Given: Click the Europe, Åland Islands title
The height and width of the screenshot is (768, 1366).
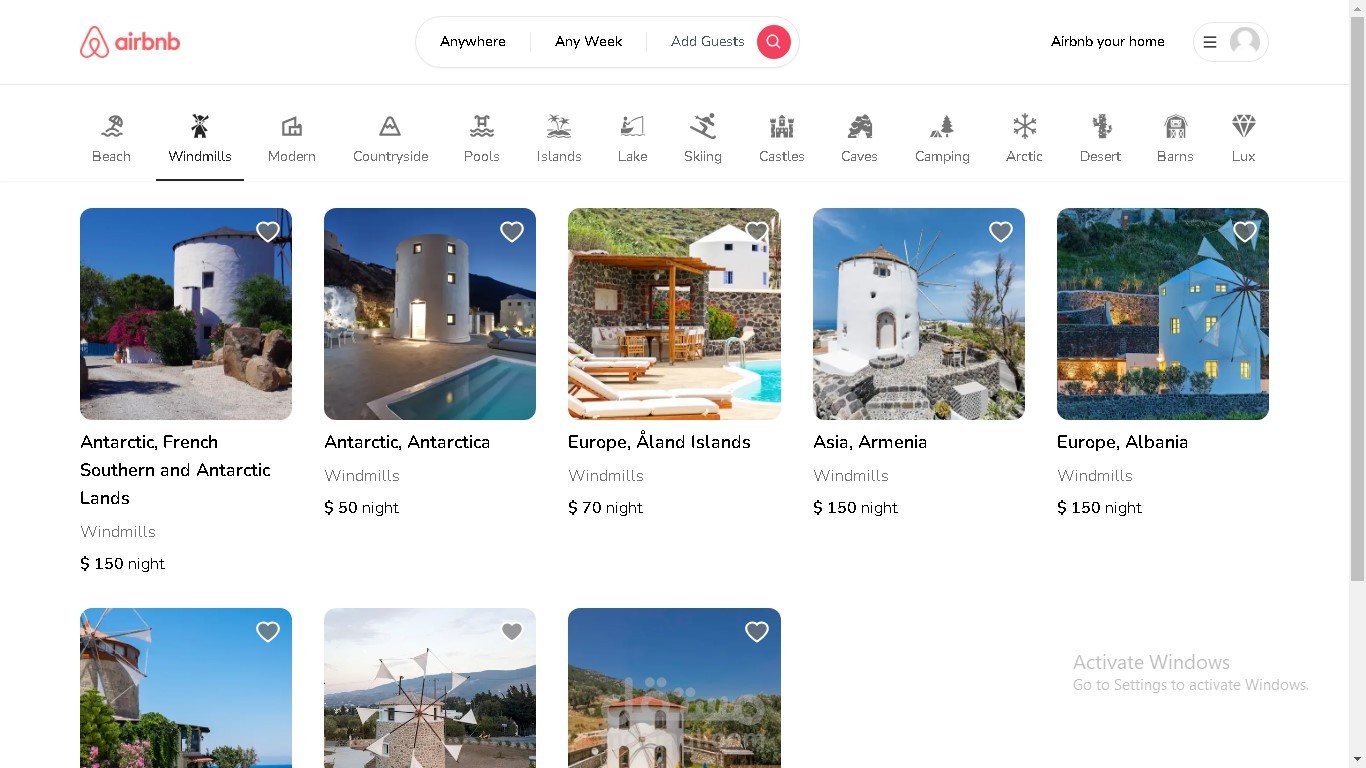Looking at the screenshot, I should tap(659, 442).
